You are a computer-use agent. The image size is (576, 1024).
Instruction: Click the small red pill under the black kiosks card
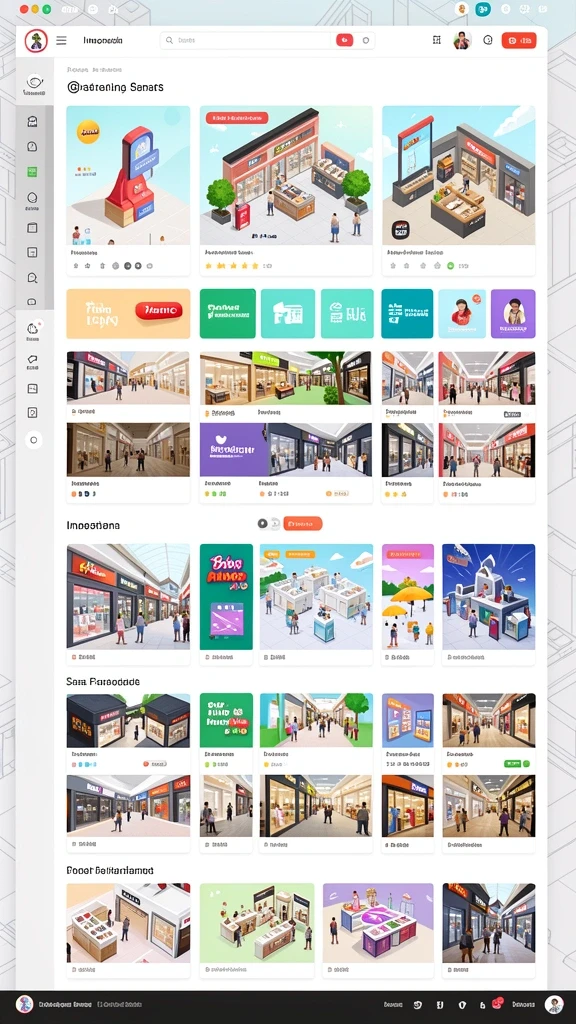click(x=154, y=763)
